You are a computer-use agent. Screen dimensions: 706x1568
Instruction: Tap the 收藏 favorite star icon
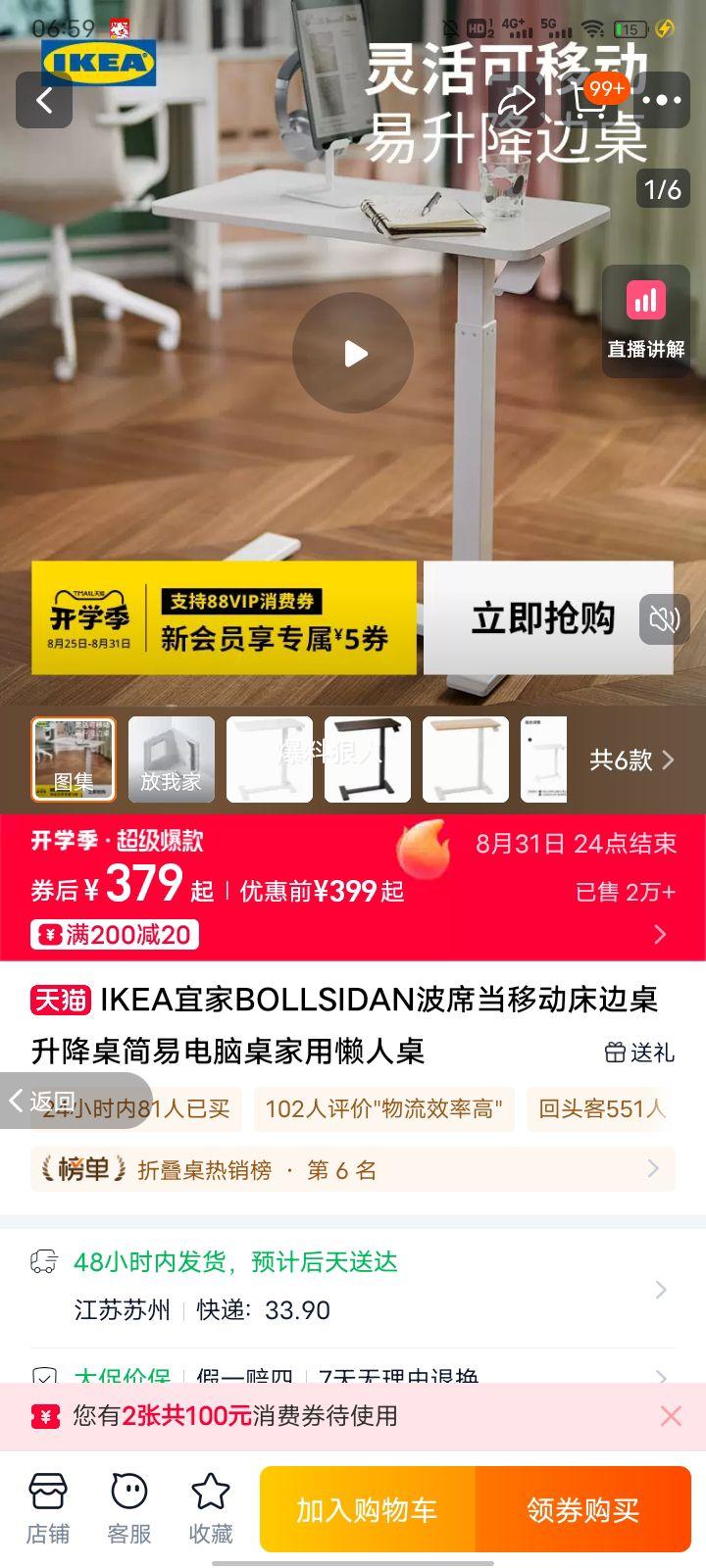click(x=210, y=1509)
